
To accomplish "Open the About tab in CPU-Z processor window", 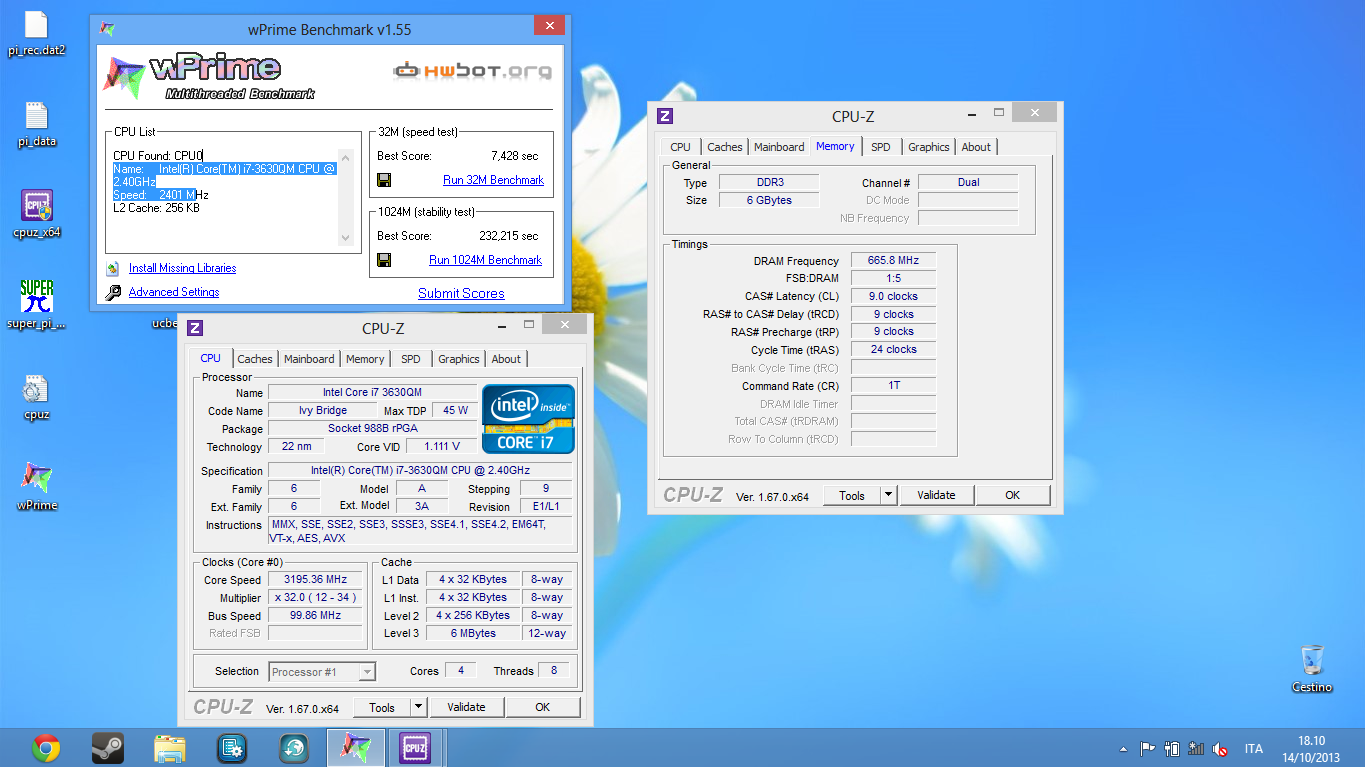I will (x=506, y=359).
